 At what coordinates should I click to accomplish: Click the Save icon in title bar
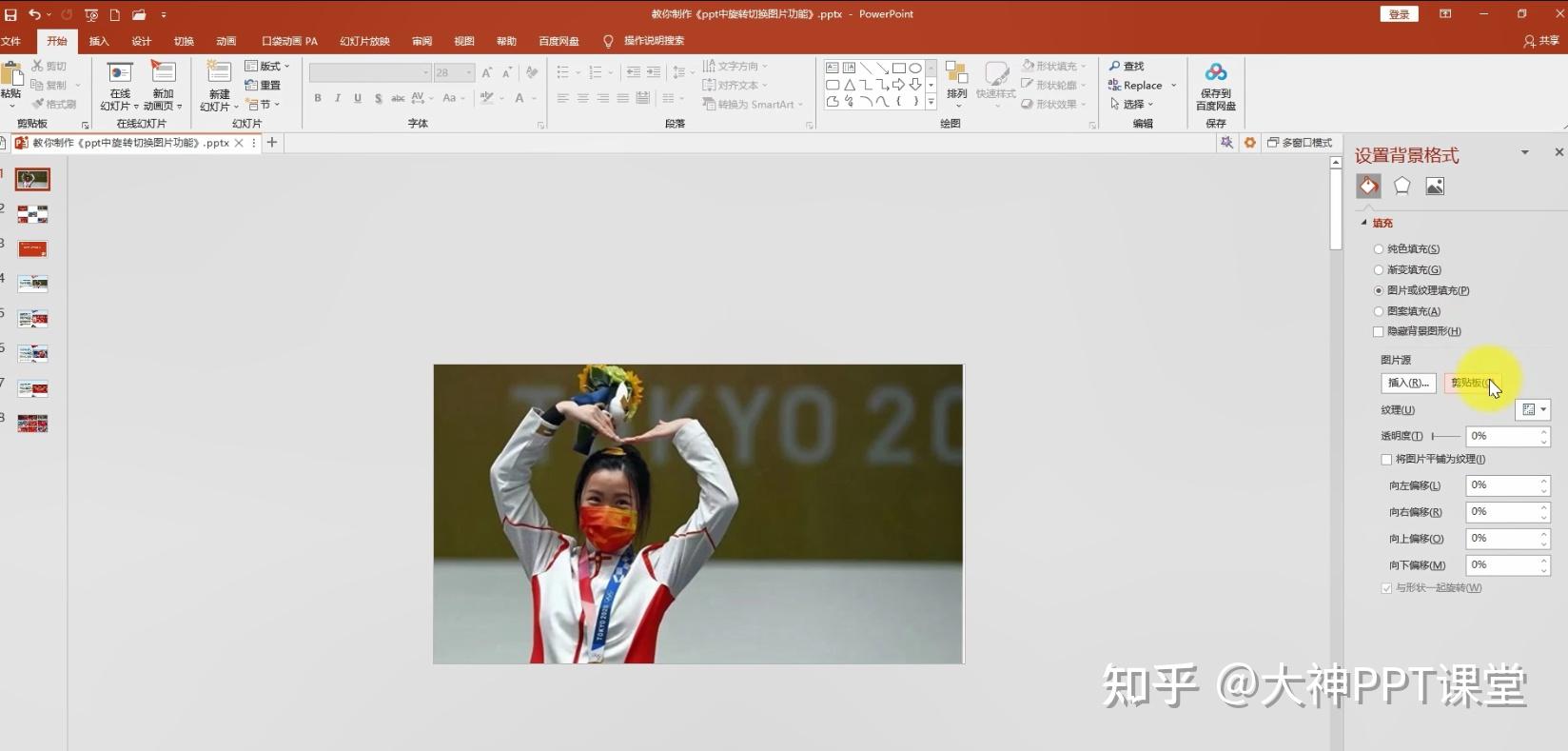(10, 14)
